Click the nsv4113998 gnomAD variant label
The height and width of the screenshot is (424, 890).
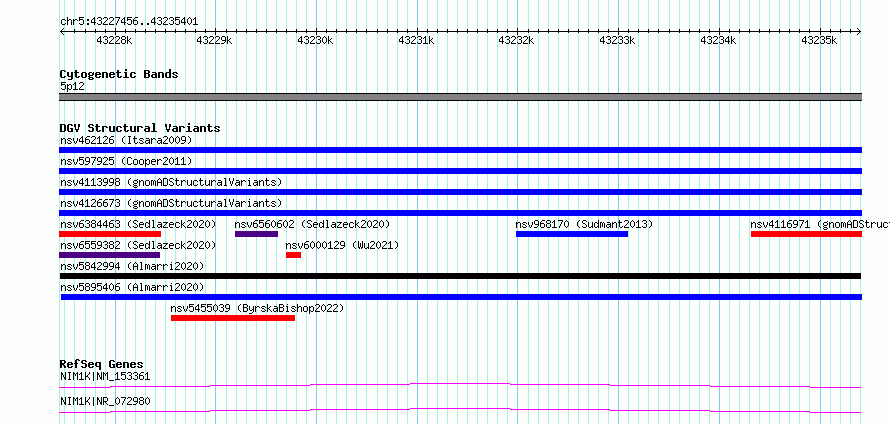171,182
